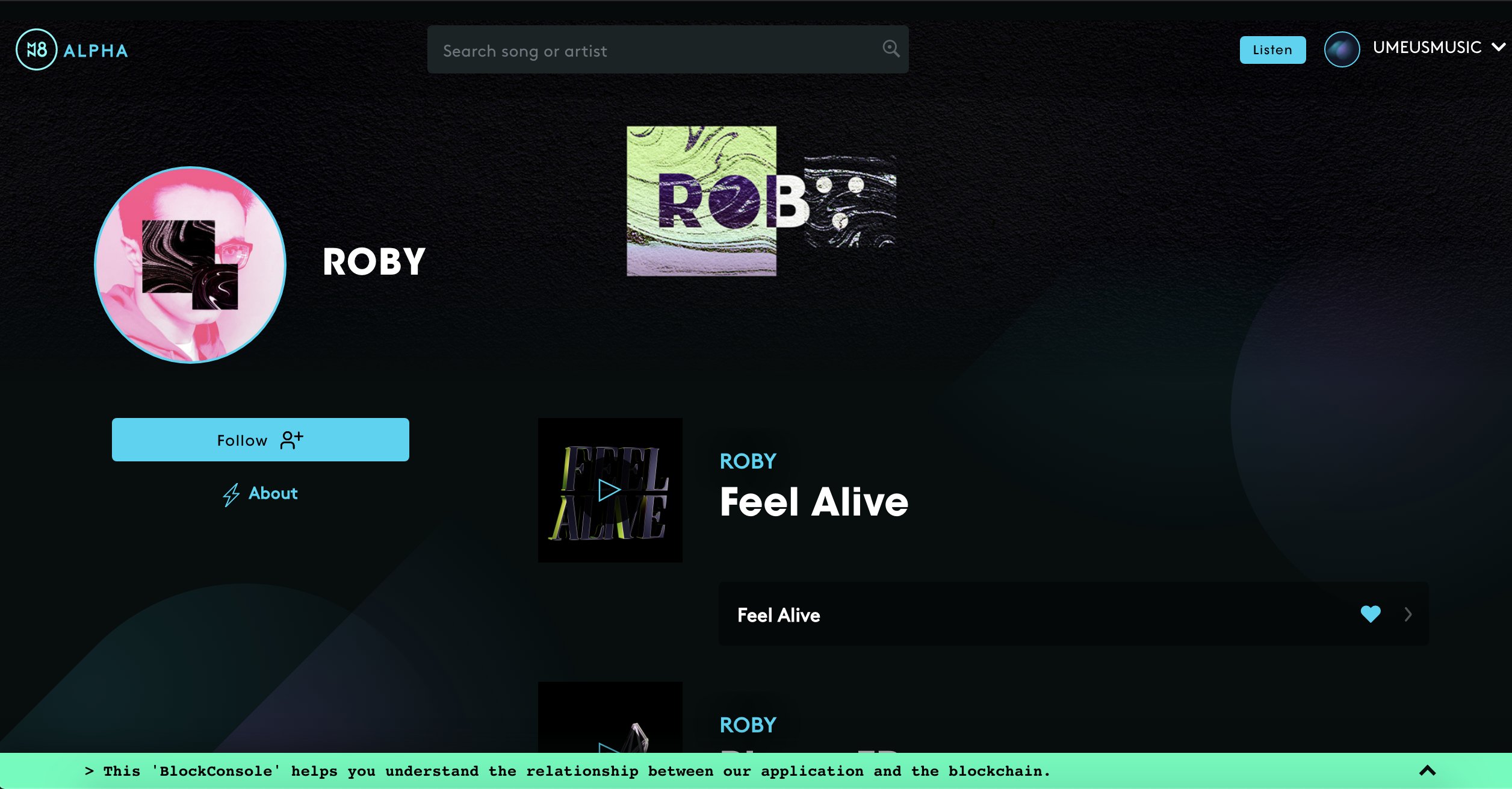The image size is (1512, 789).
Task: Open the About section link
Action: [x=273, y=493]
